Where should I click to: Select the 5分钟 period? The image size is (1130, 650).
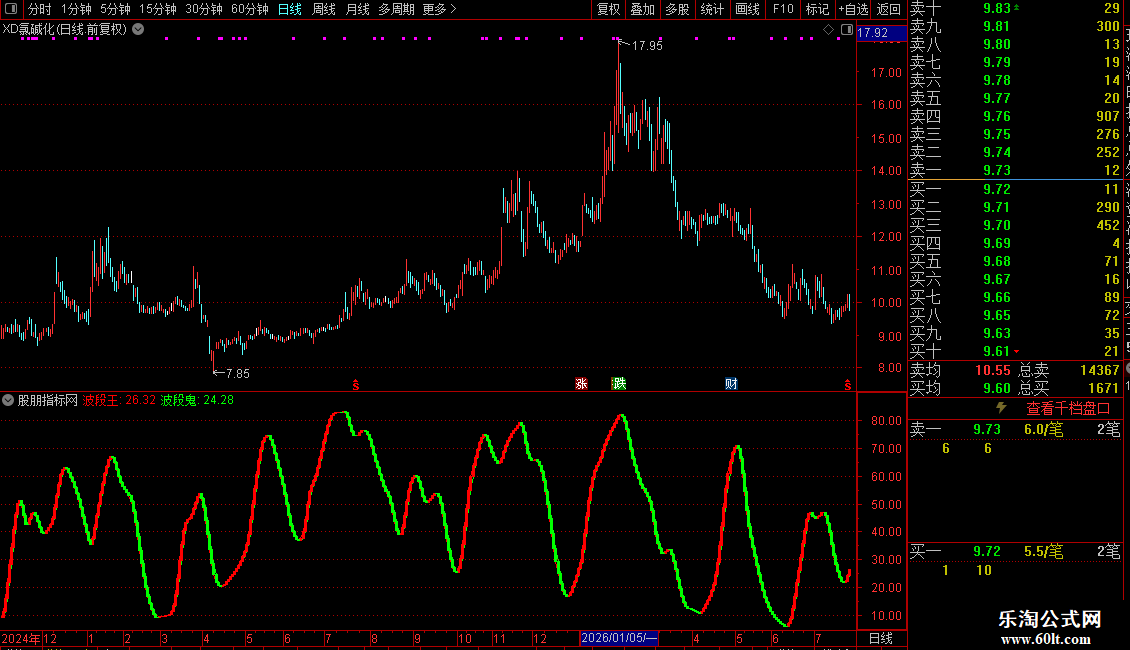pyautogui.click(x=115, y=9)
